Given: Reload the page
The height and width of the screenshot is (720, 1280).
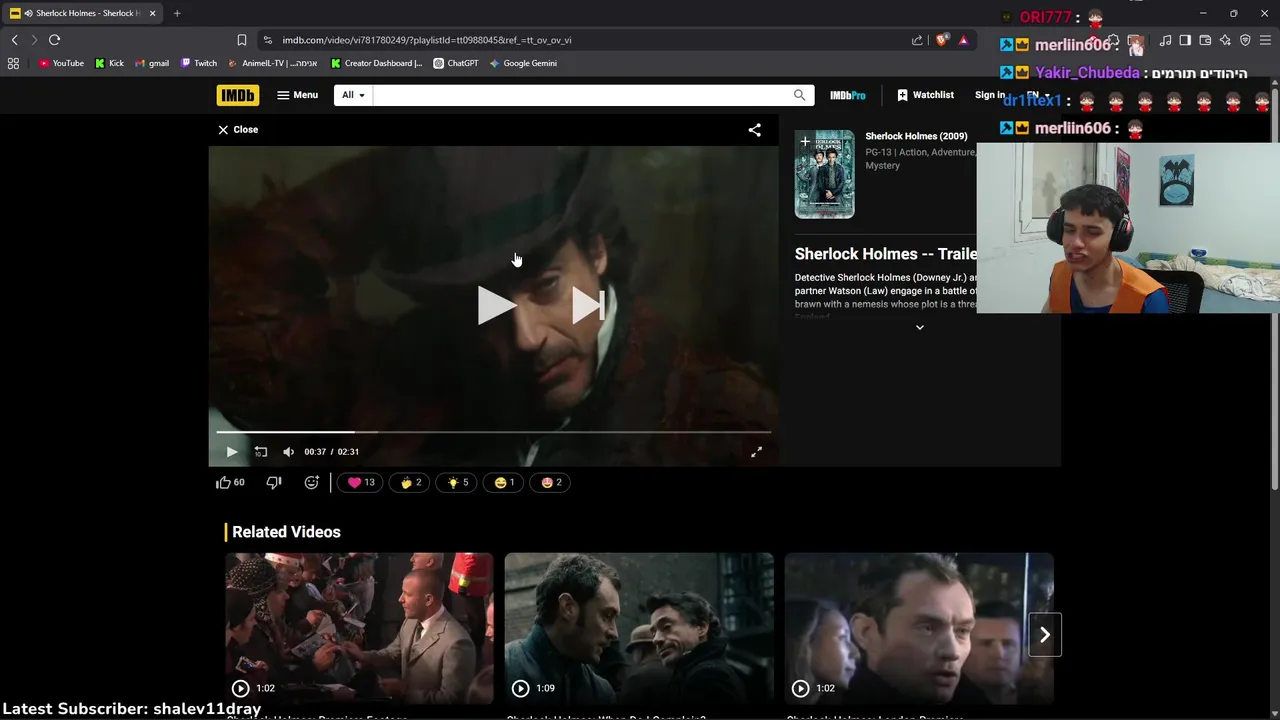Looking at the screenshot, I should coord(54,40).
